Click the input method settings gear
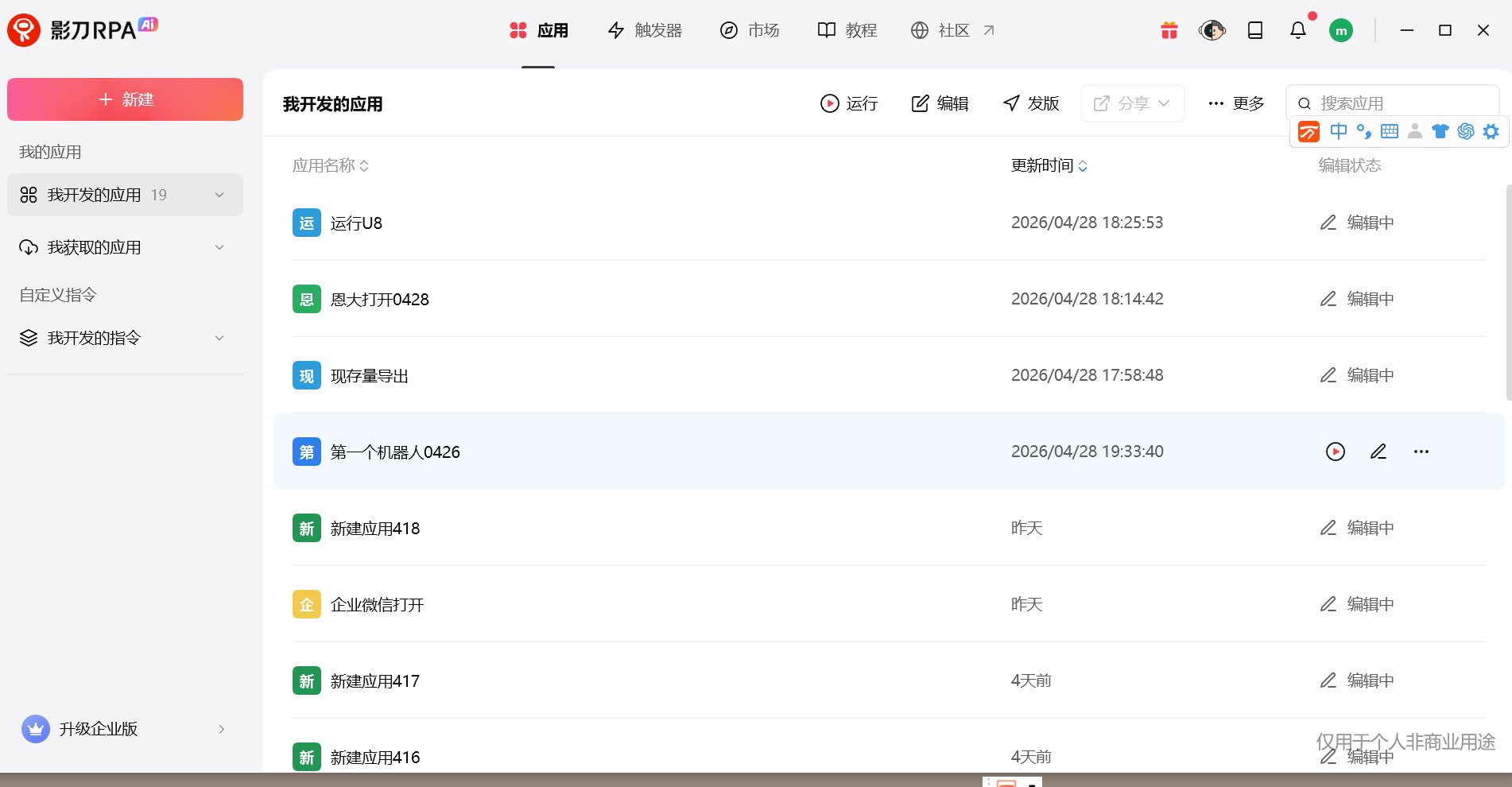1512x787 pixels. (x=1491, y=131)
